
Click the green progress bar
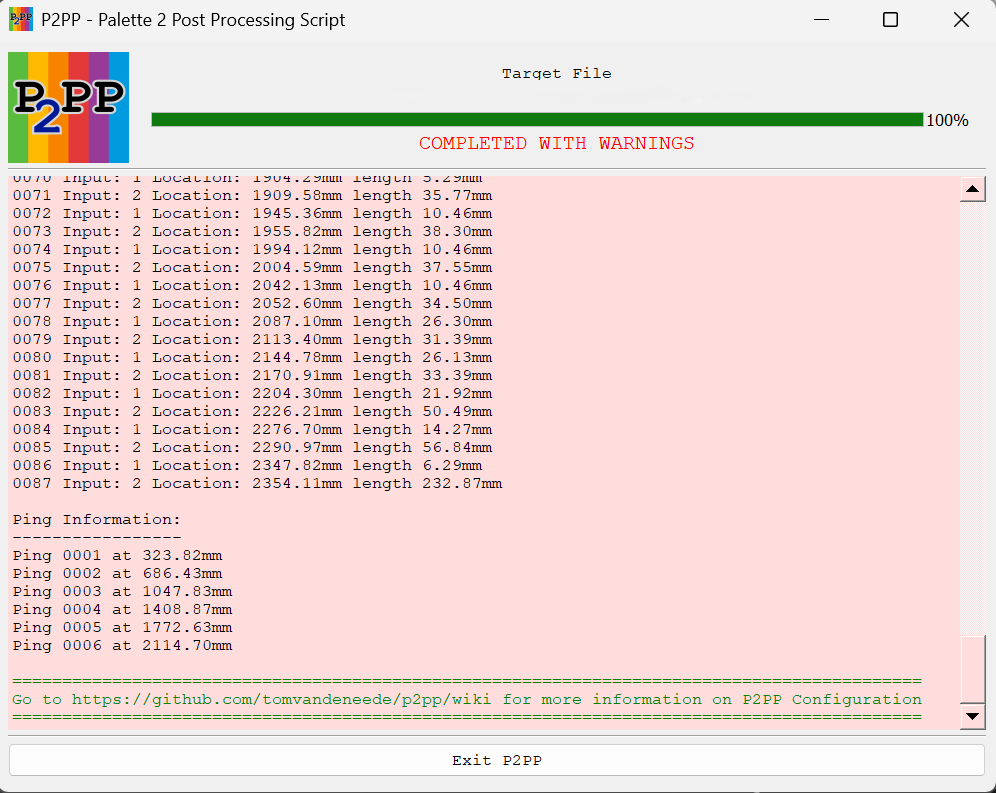click(536, 119)
